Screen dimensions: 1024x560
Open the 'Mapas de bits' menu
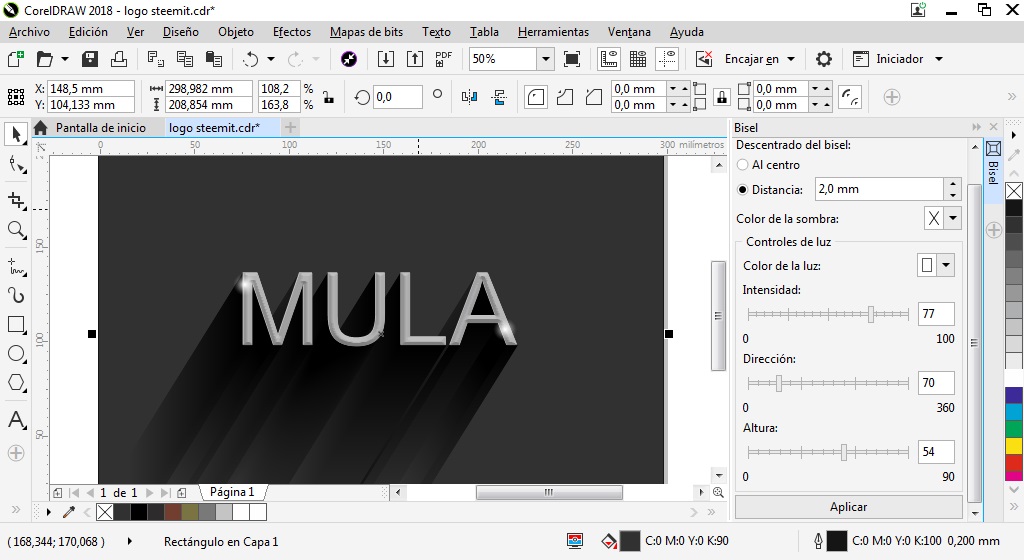pos(366,32)
